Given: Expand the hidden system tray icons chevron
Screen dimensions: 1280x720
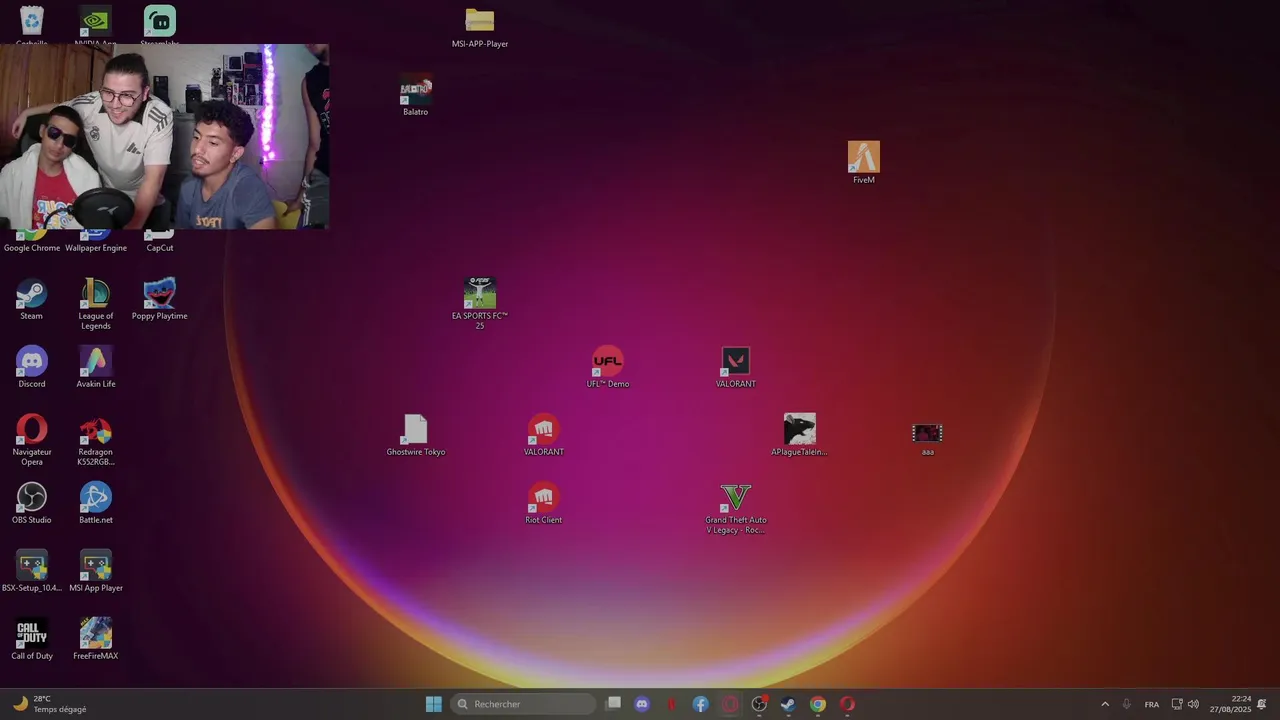Looking at the screenshot, I should point(1105,704).
